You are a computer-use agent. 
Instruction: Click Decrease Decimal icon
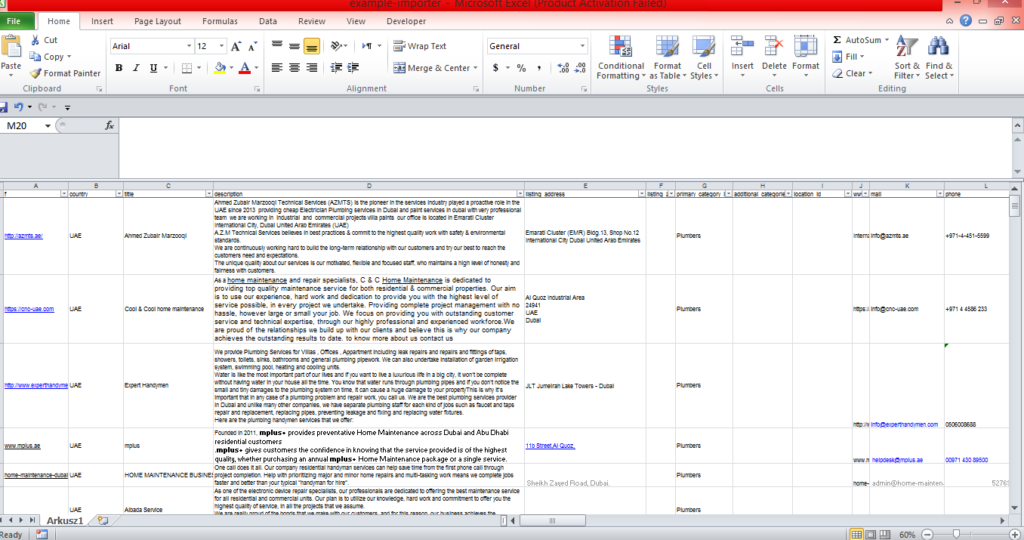coord(580,67)
